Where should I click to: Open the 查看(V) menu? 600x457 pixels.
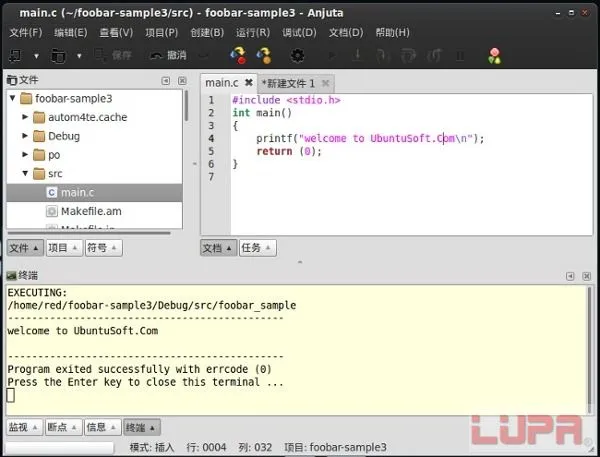[116, 33]
